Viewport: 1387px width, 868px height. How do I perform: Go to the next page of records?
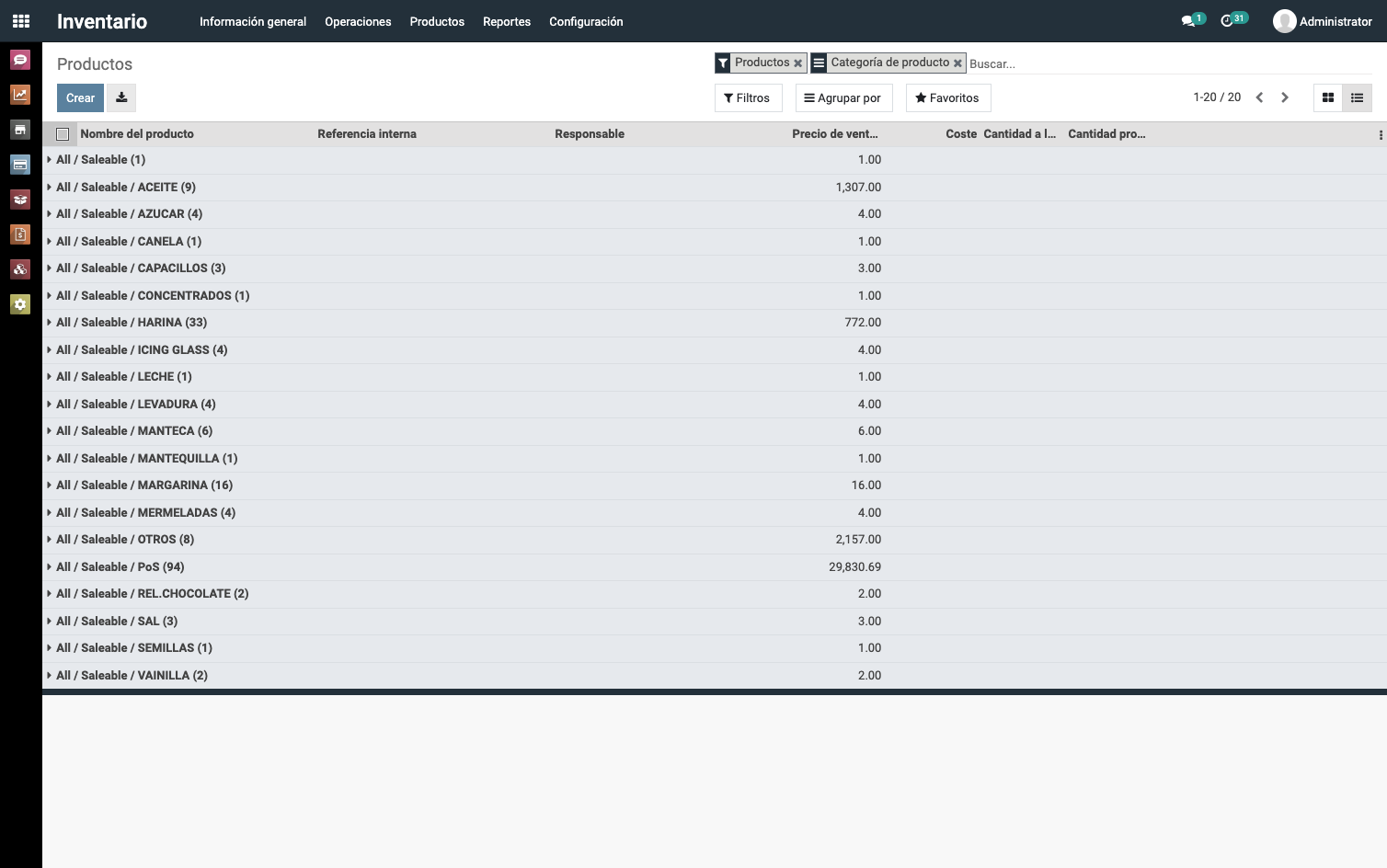click(x=1285, y=97)
